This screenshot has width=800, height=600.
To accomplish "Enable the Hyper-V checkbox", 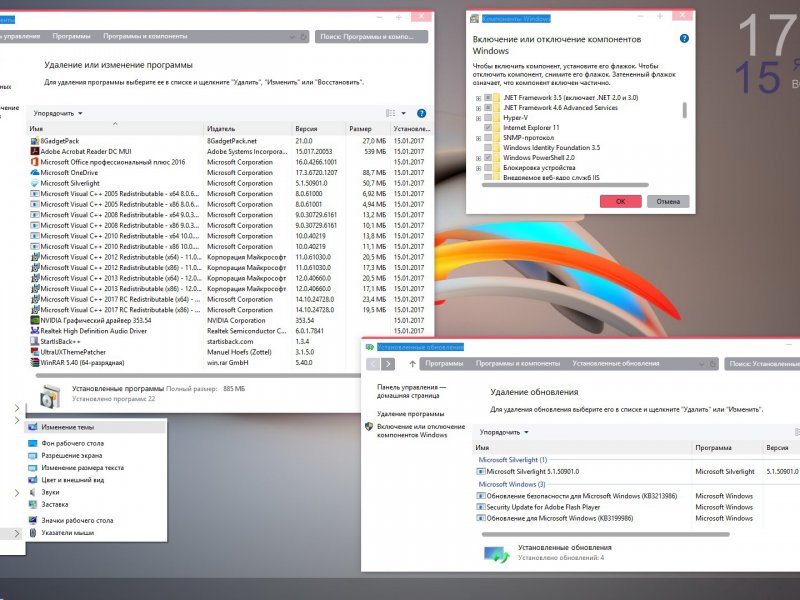I will point(488,118).
